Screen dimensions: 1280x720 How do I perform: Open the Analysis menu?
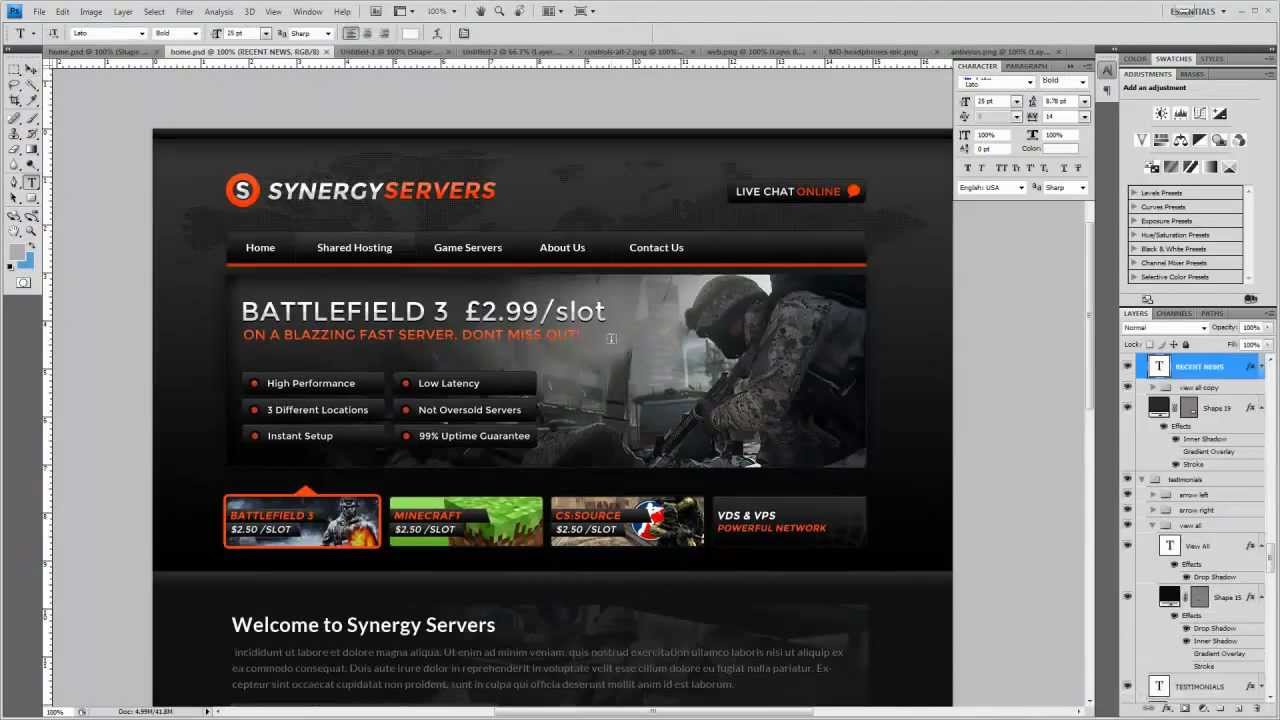219,11
